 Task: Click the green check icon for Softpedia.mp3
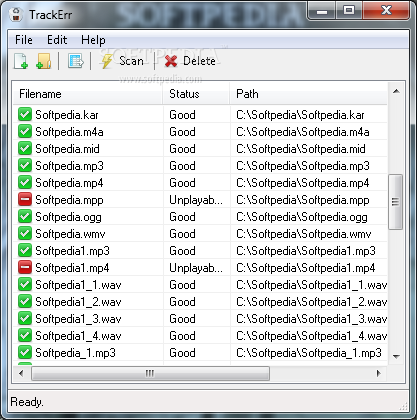point(25,165)
